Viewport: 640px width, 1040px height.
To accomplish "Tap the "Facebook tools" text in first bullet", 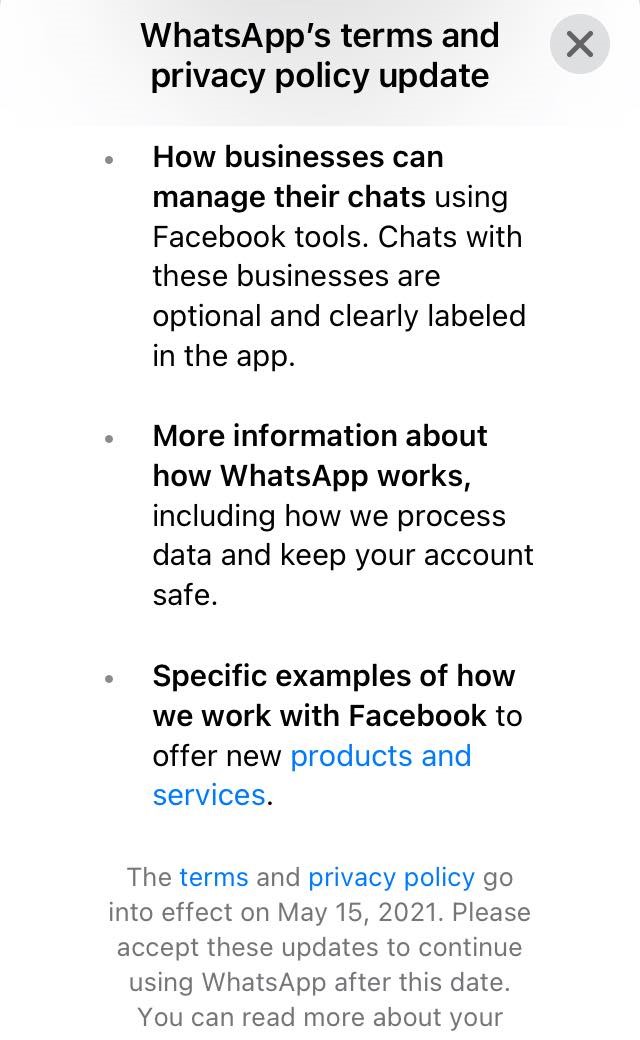I will pos(260,237).
